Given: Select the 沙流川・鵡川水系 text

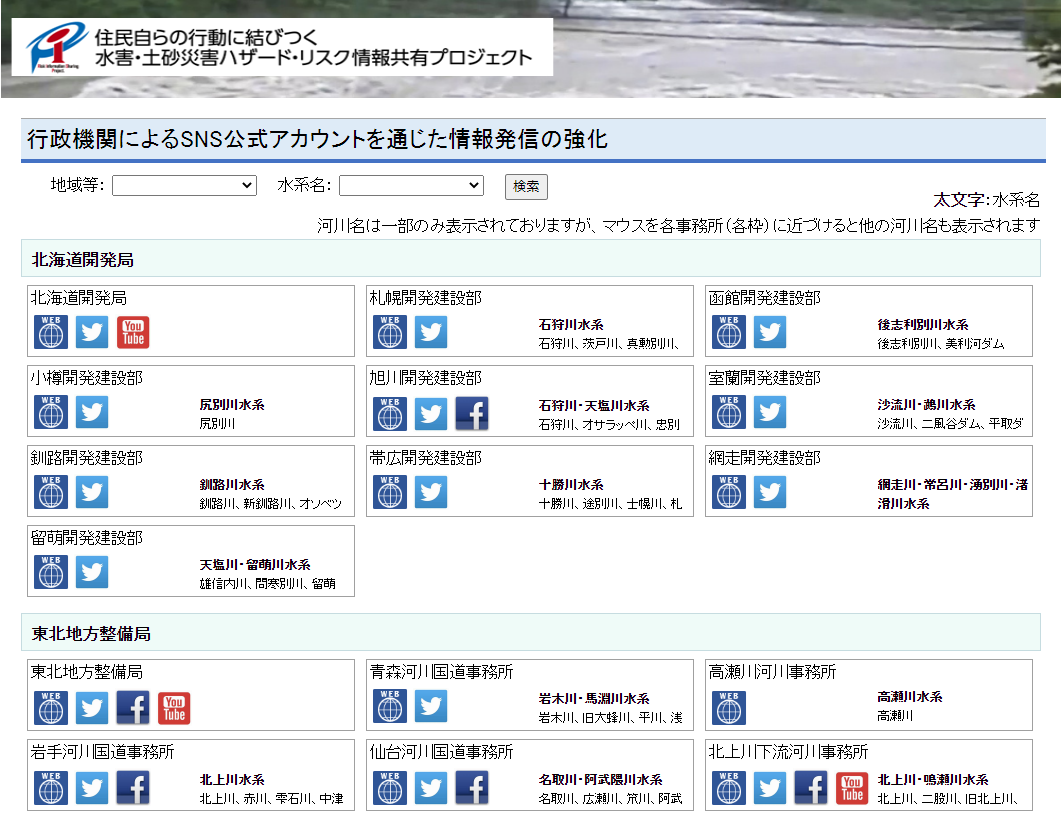Looking at the screenshot, I should pyautogui.click(x=926, y=405).
